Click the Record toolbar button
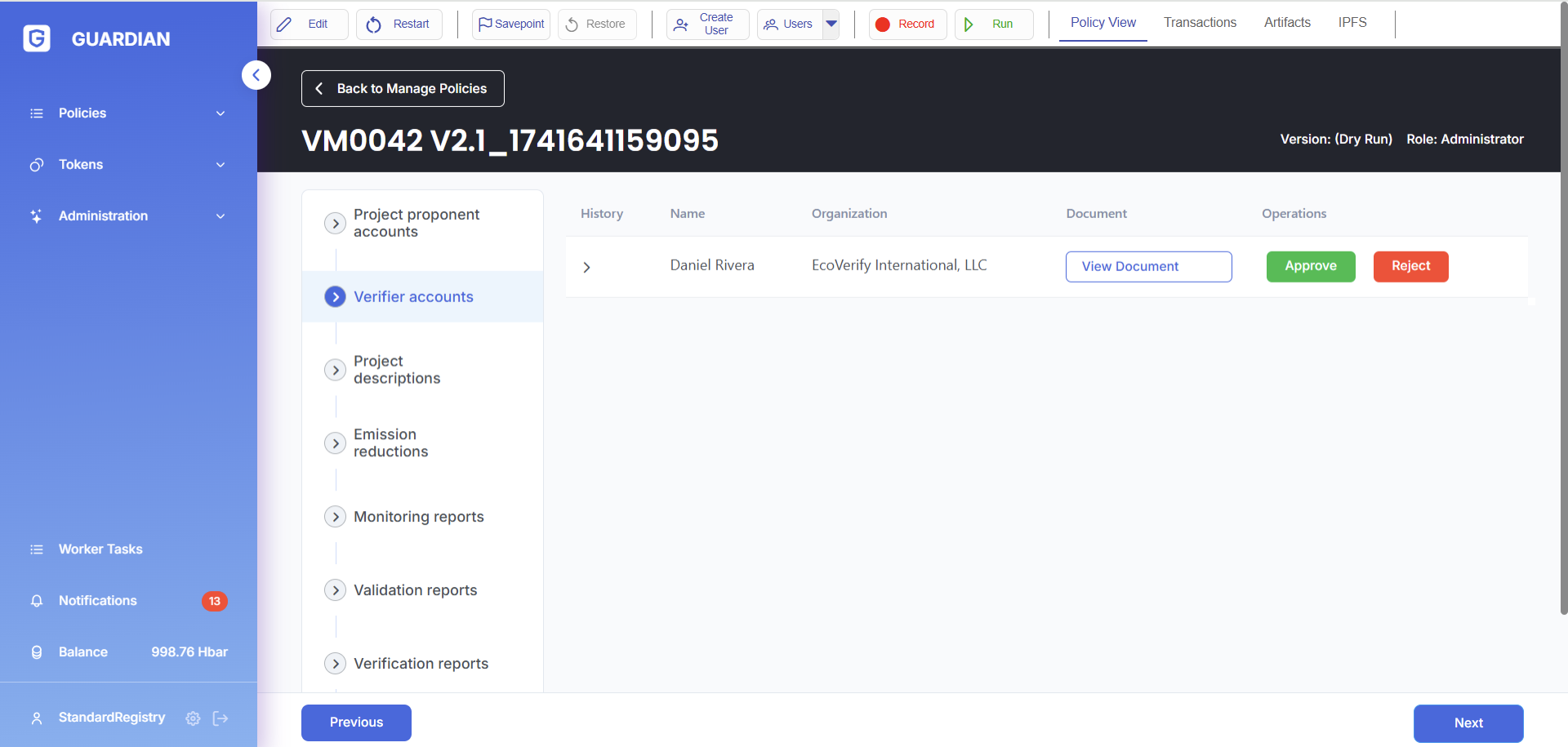This screenshot has height=747, width=1568. tap(906, 24)
